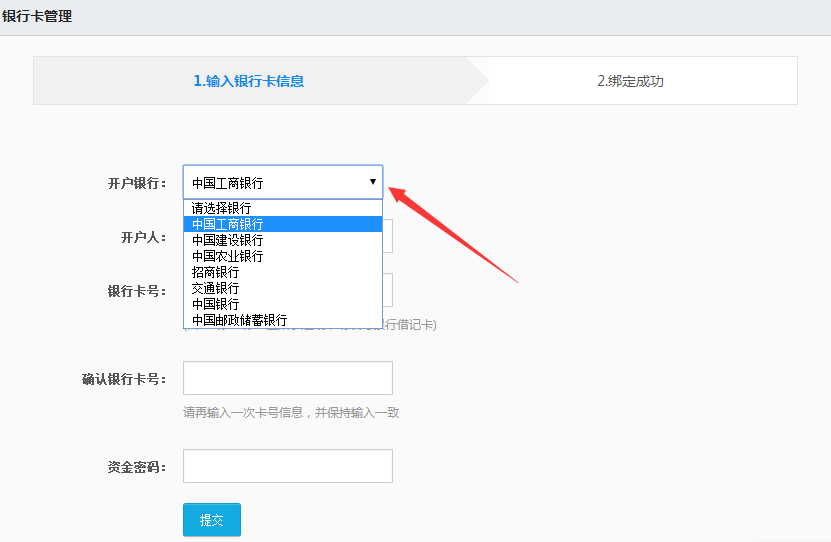The height and width of the screenshot is (542, 831).
Task: Click the 开户人 label
Action: coord(143,237)
